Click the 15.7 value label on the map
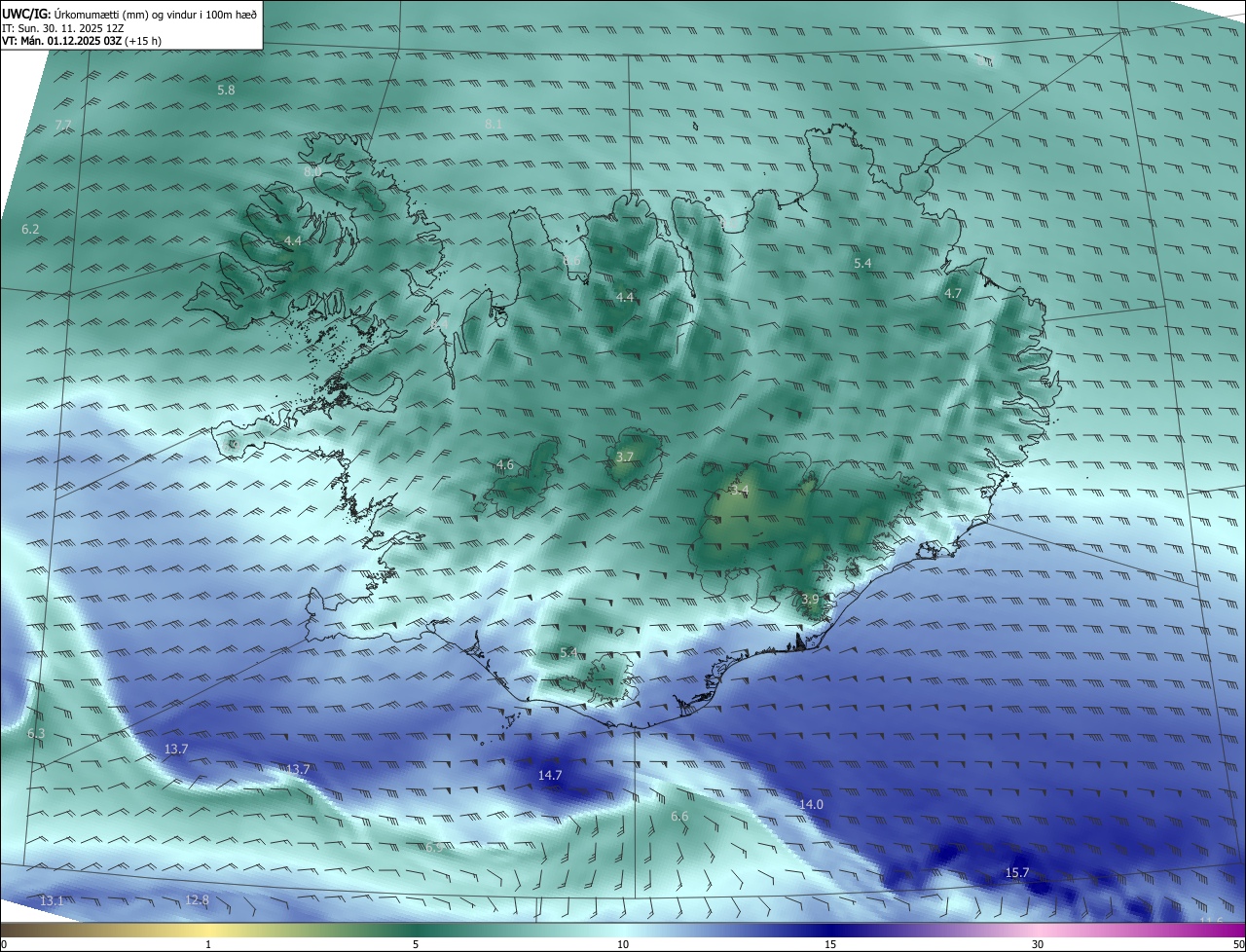1246x952 pixels. (x=1017, y=872)
